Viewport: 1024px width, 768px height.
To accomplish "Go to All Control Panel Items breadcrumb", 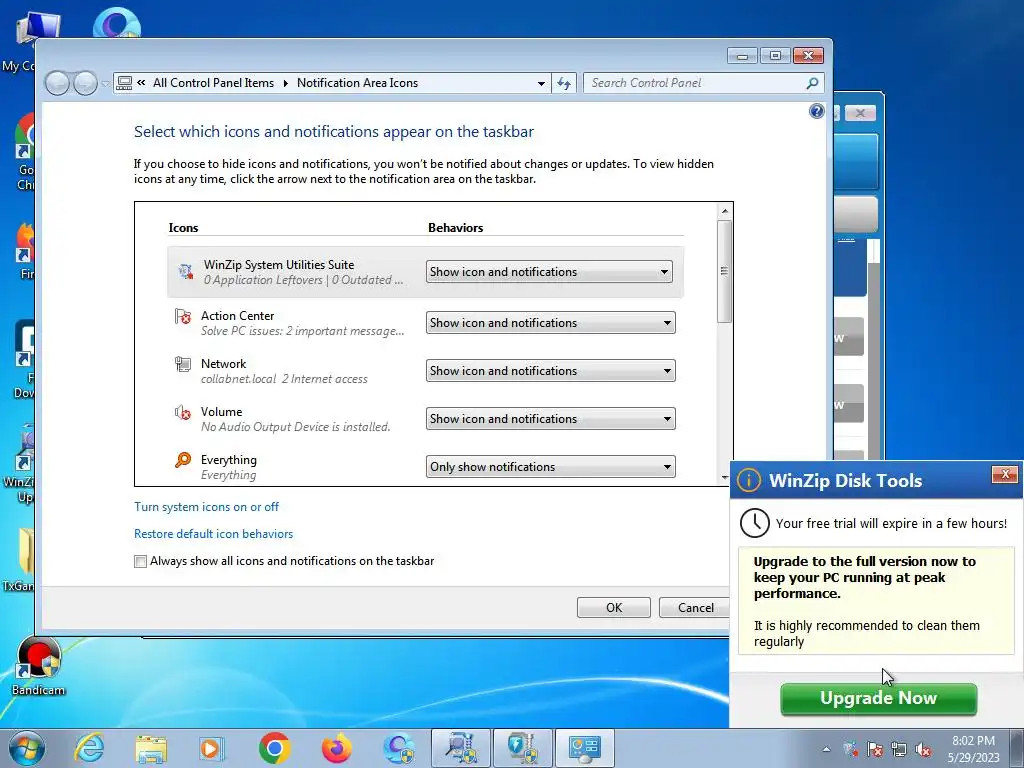I will 214,83.
